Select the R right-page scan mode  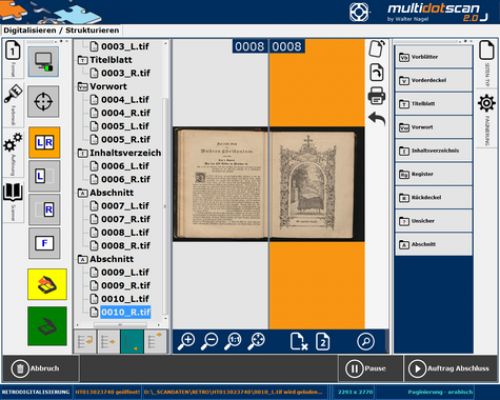[44, 210]
